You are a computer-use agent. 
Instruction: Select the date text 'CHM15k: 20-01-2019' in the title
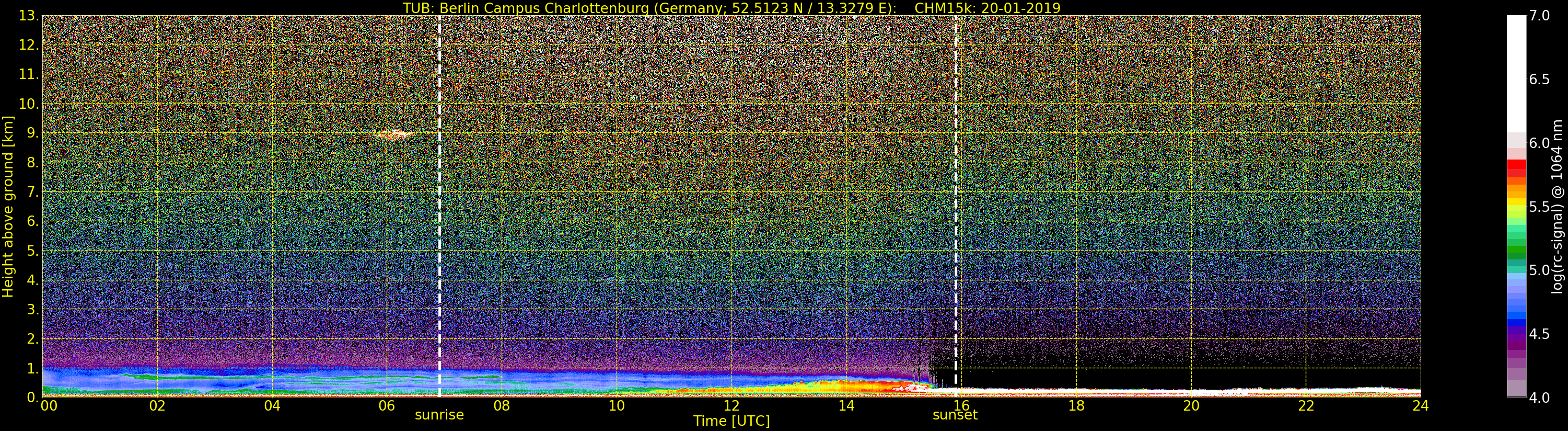pyautogui.click(x=988, y=8)
